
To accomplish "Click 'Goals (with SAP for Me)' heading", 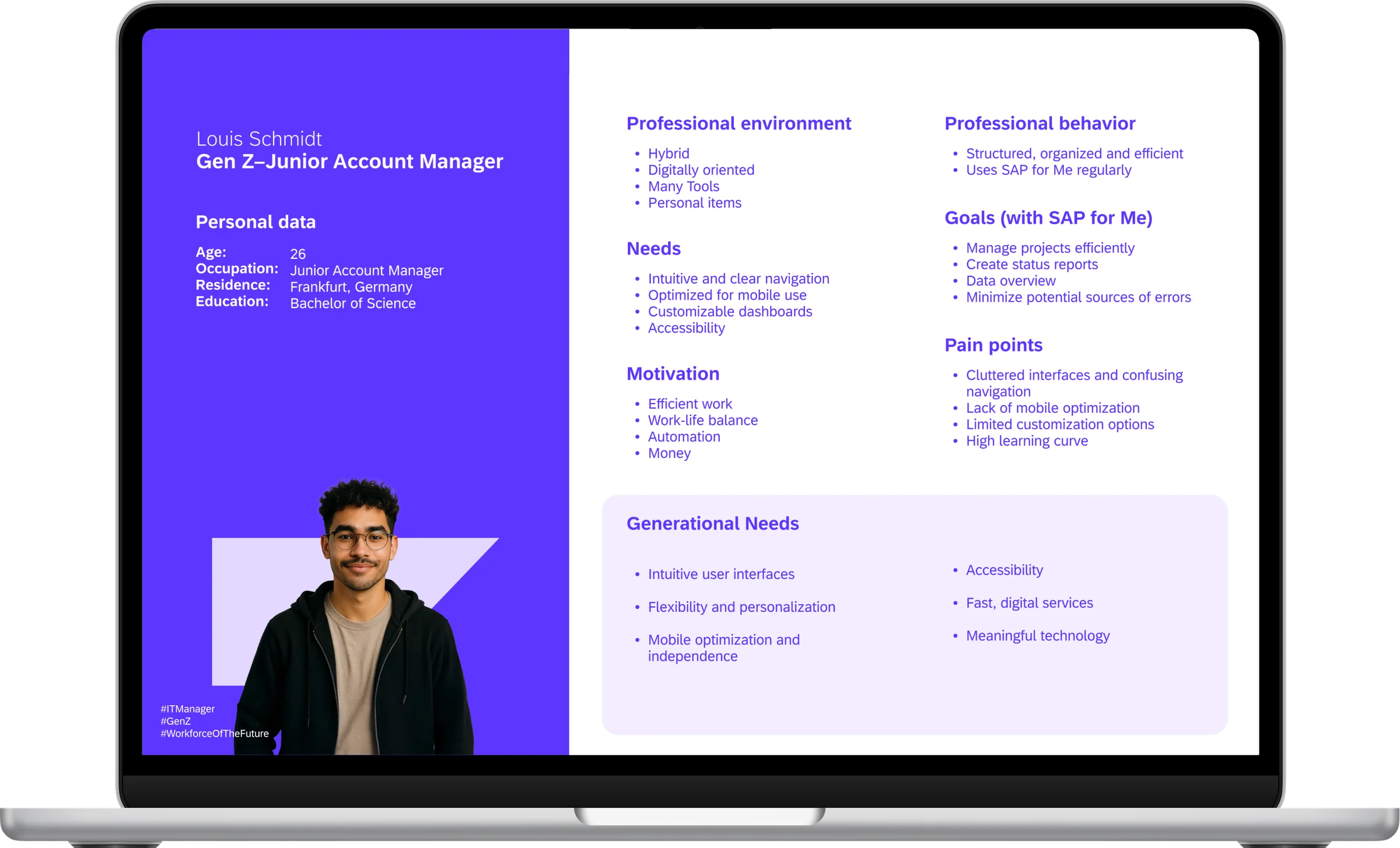I will tap(1048, 218).
